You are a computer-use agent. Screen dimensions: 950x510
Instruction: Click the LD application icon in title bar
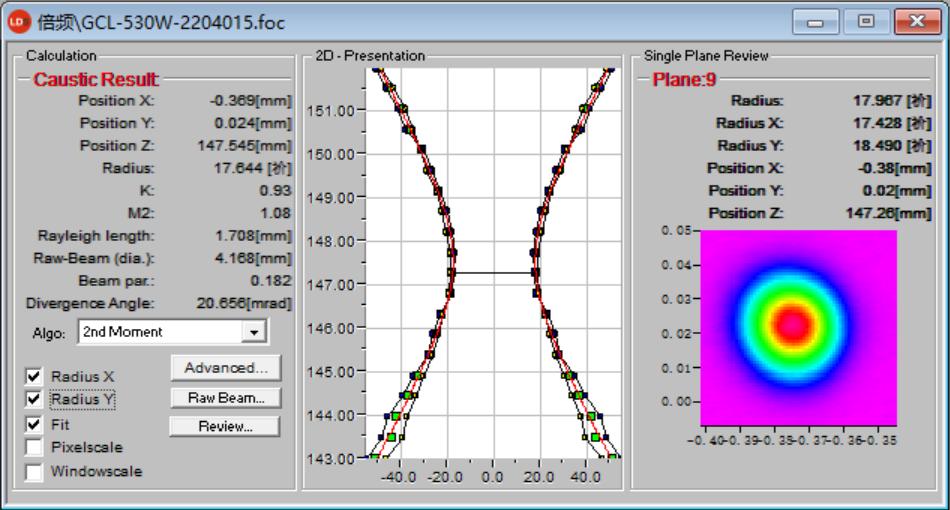coord(19,21)
